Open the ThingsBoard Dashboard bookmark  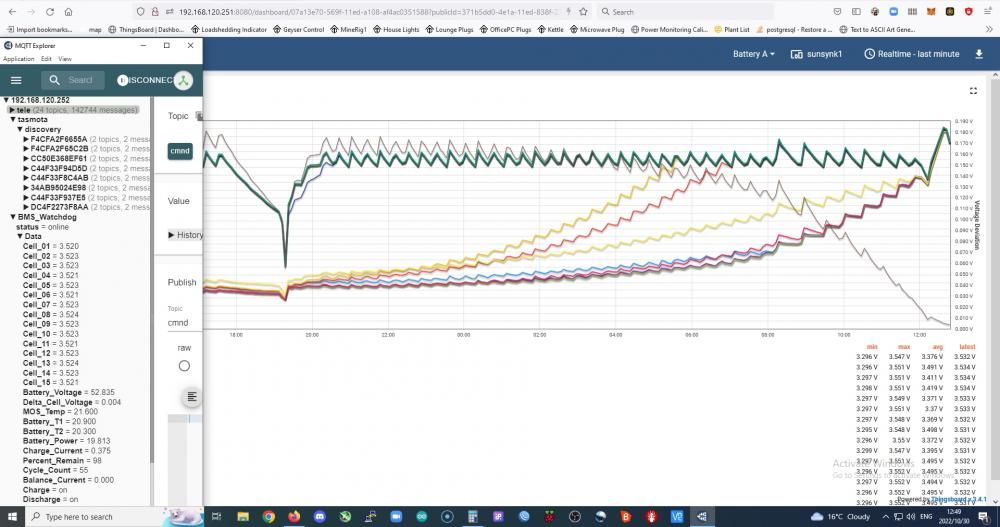146,29
